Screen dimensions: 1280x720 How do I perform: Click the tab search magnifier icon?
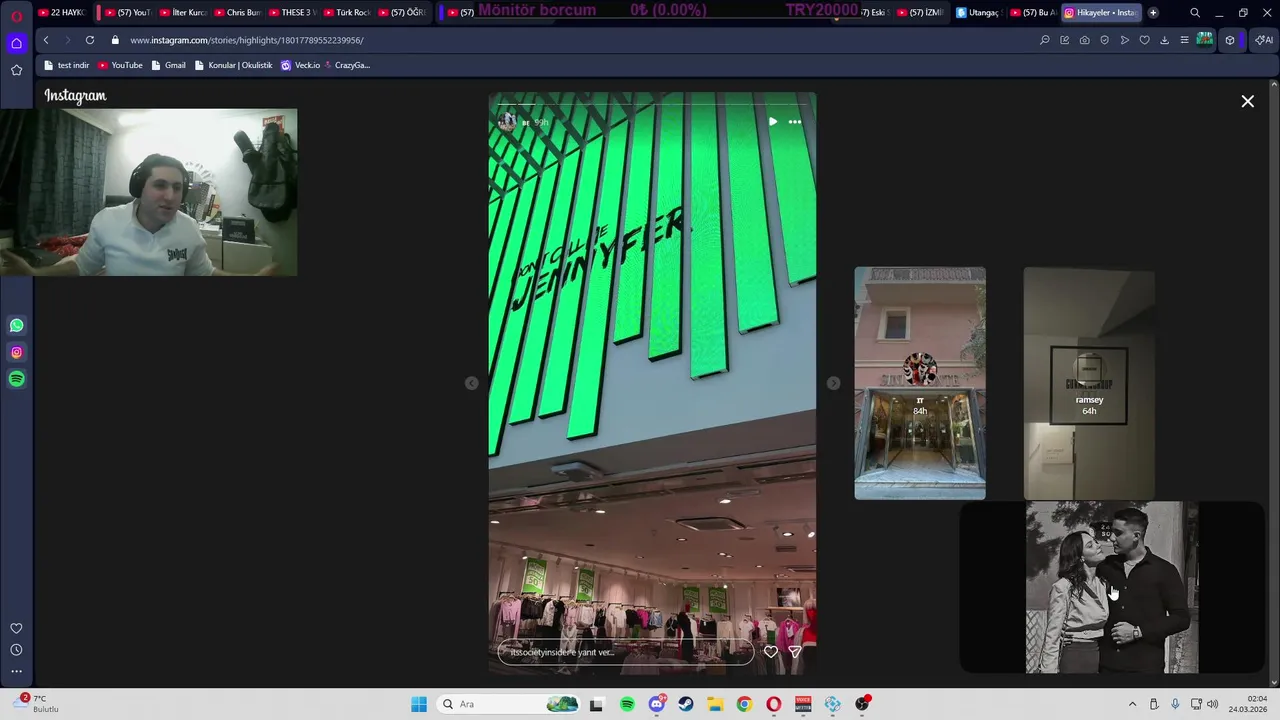pos(1195,13)
